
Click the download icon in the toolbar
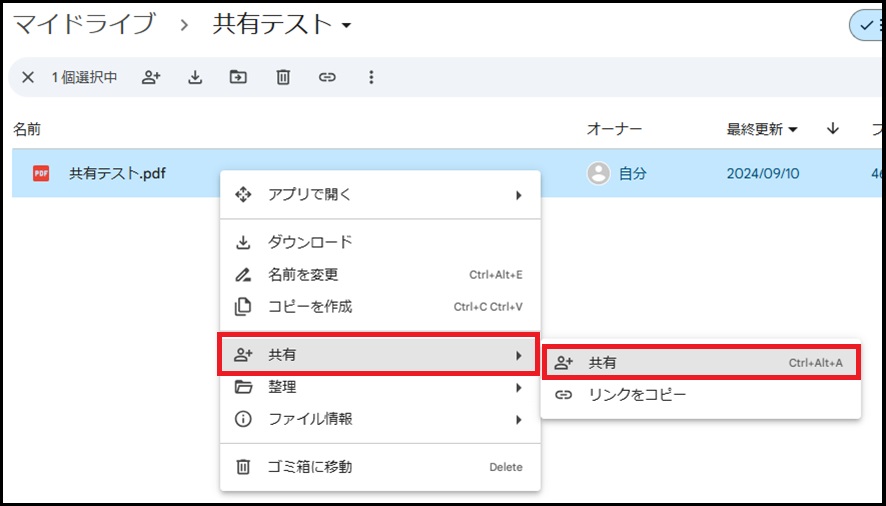coord(195,77)
